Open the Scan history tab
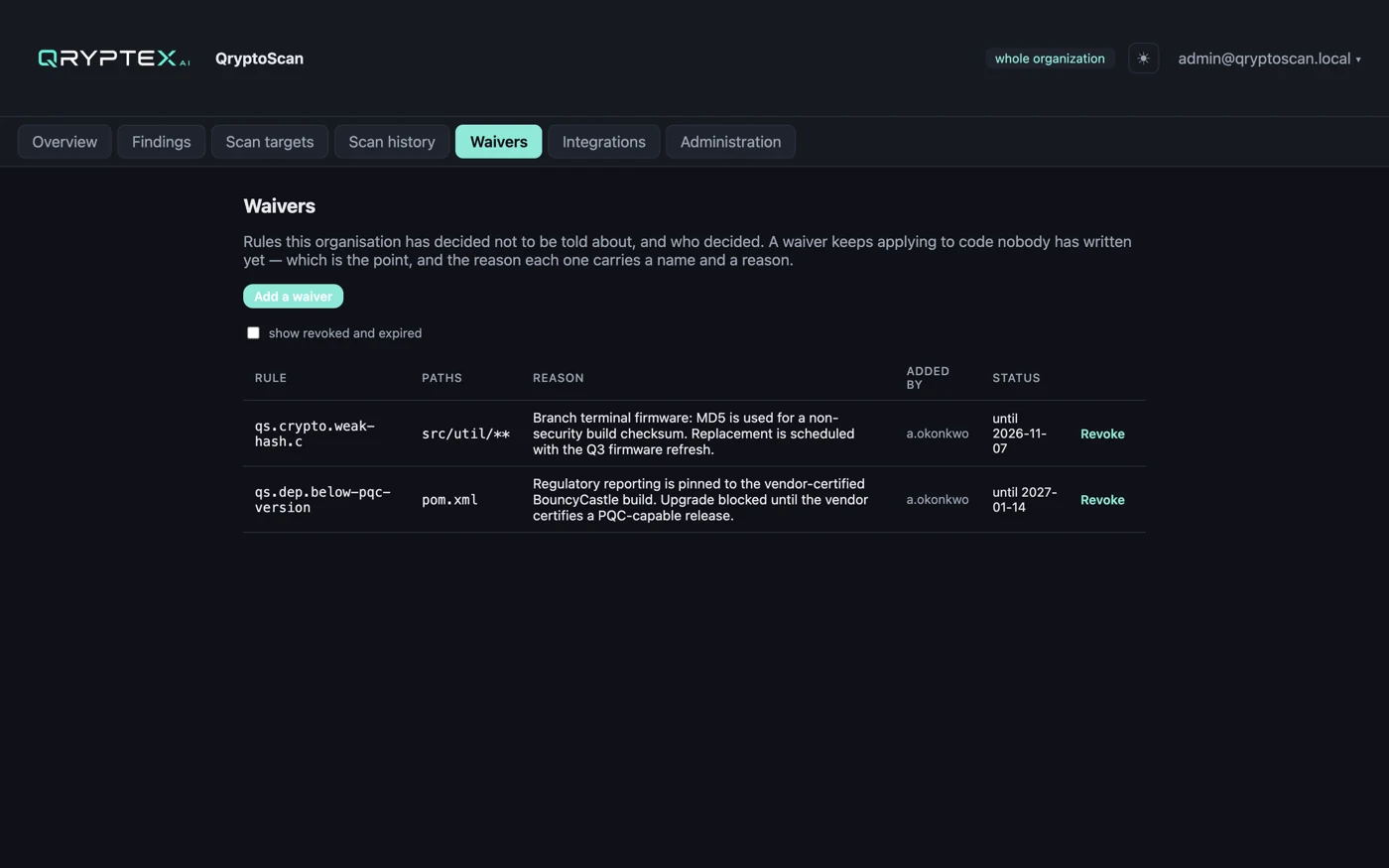The image size is (1389, 868). coord(392,142)
